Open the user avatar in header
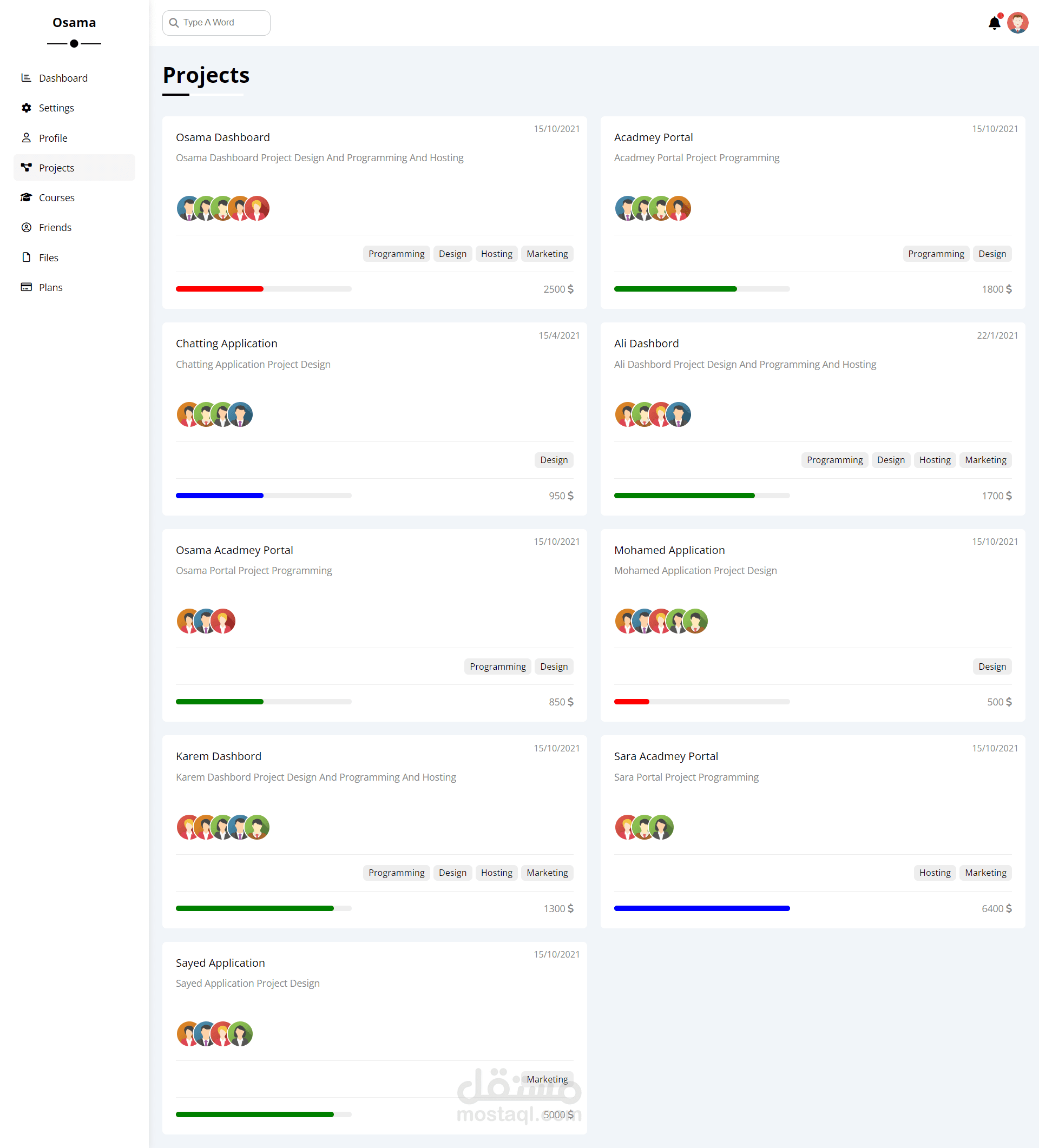The height and width of the screenshot is (1148, 1039). [1017, 23]
